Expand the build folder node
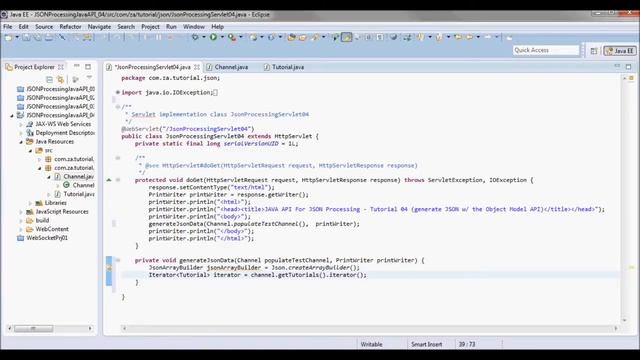640x360 pixels. [x=21, y=220]
